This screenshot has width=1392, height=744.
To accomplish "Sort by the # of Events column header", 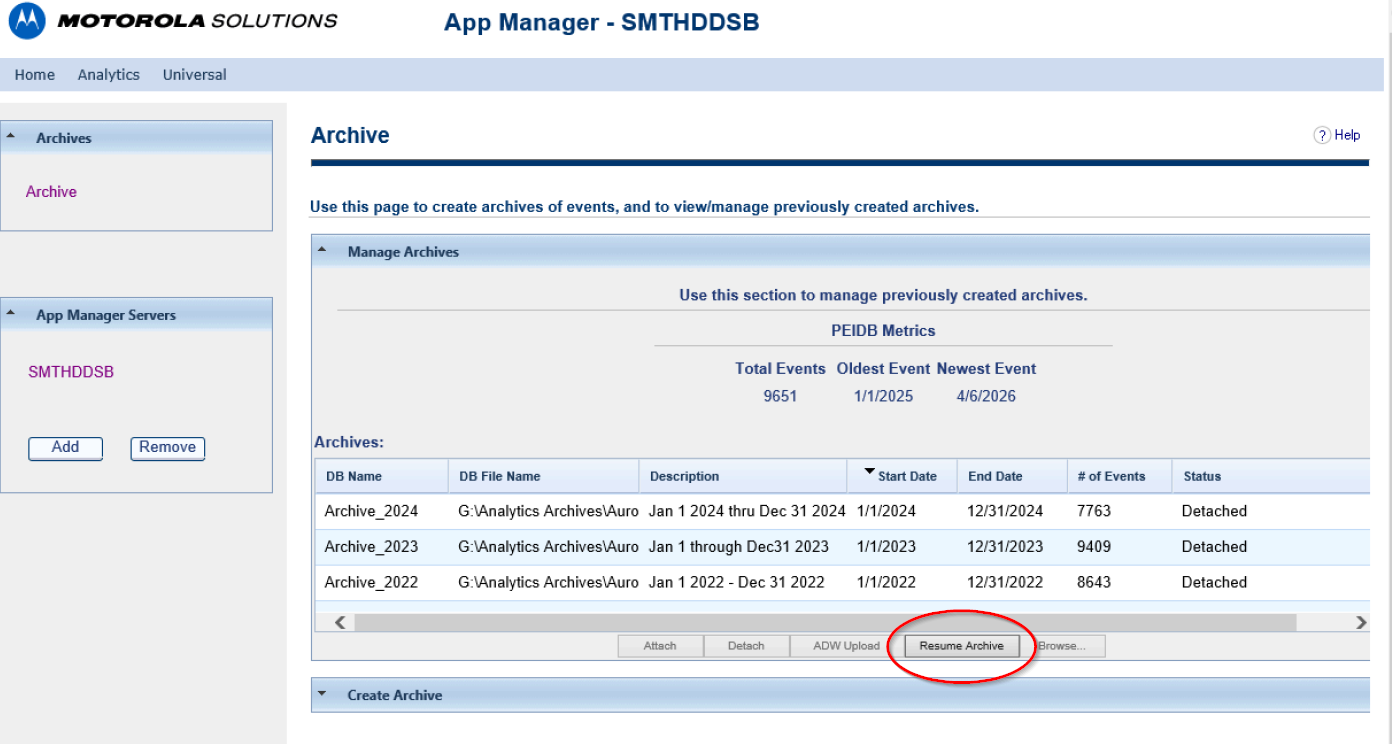I will click(x=1119, y=476).
